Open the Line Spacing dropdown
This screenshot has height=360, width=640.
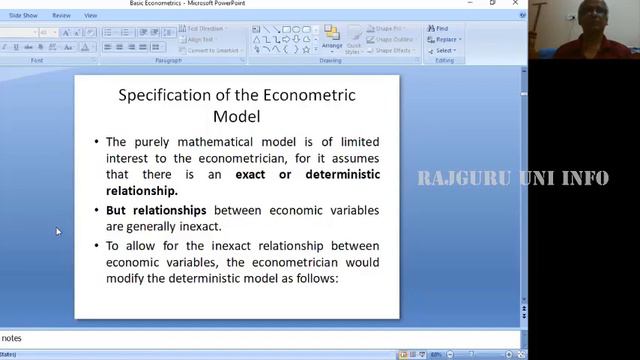(168, 33)
